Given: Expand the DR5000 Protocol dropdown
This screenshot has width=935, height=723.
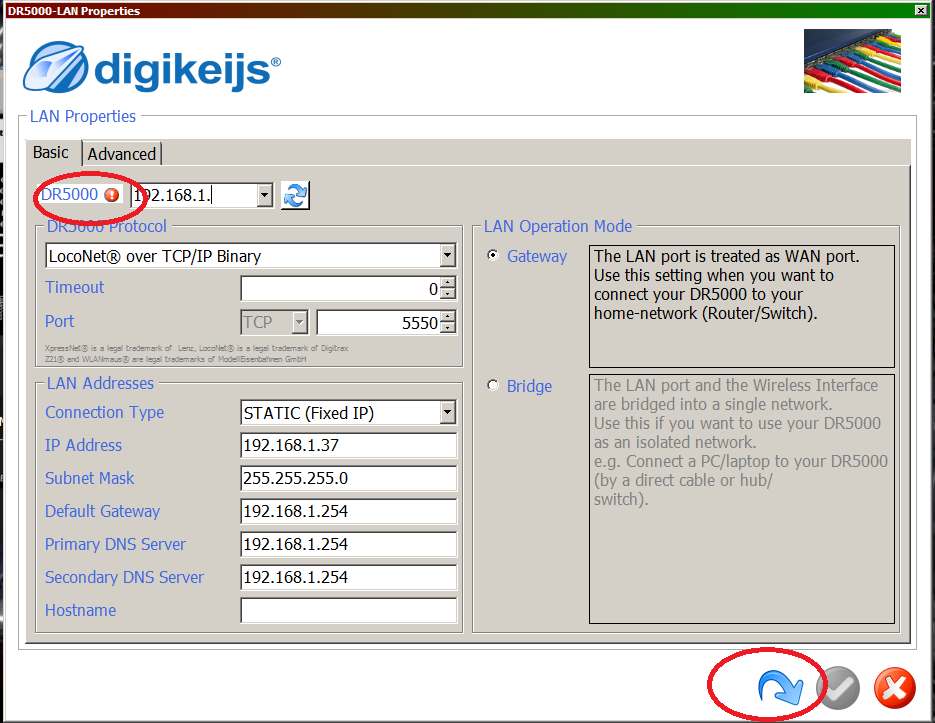Looking at the screenshot, I should (448, 256).
